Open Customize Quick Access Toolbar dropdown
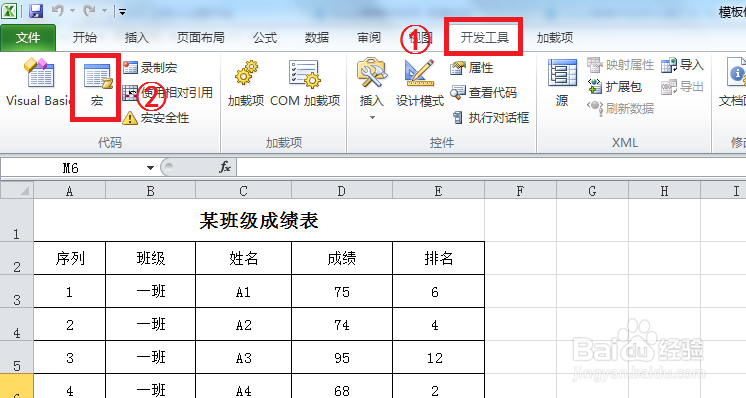This screenshot has height=398, width=746. (x=122, y=12)
